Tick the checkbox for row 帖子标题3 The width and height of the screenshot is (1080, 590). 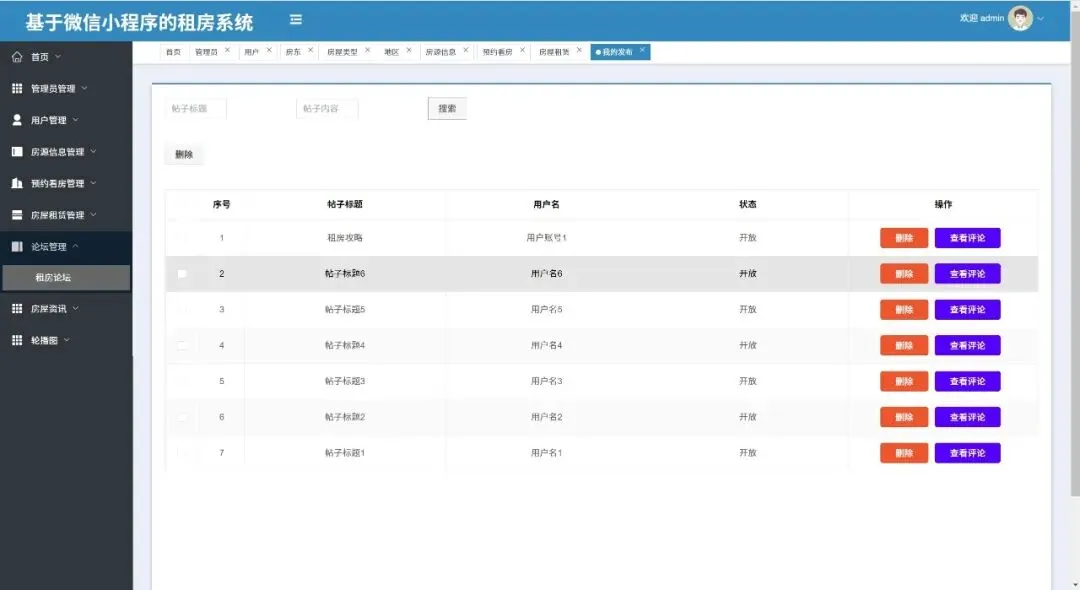click(x=182, y=381)
